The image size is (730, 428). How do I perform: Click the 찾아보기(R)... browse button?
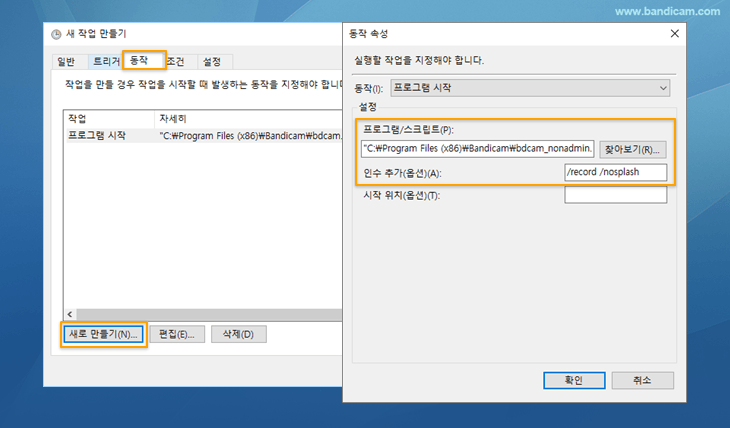point(632,149)
